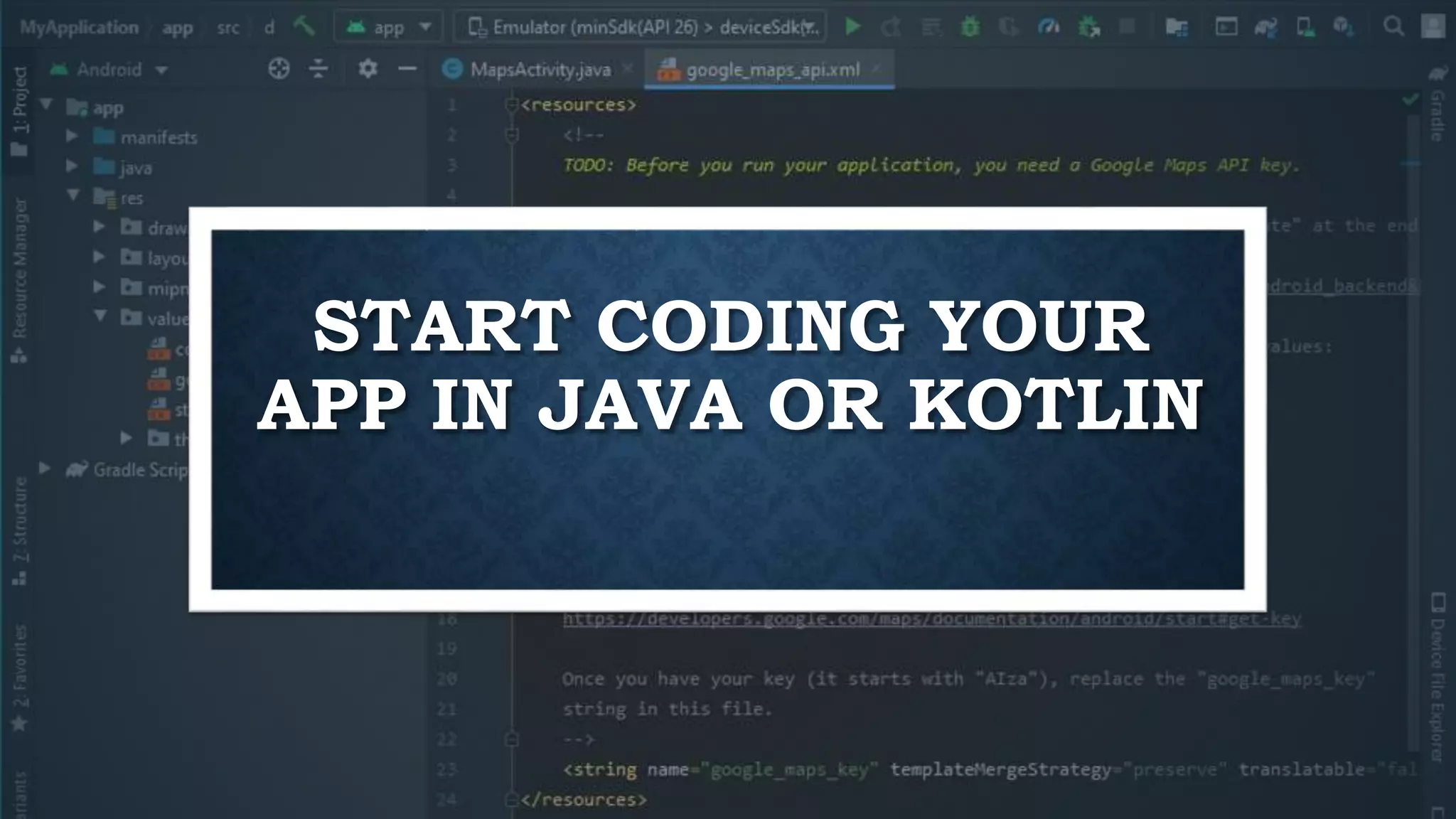Expand the manifests folder arrow
Viewport: 1456px width, 819px height.
(72, 135)
